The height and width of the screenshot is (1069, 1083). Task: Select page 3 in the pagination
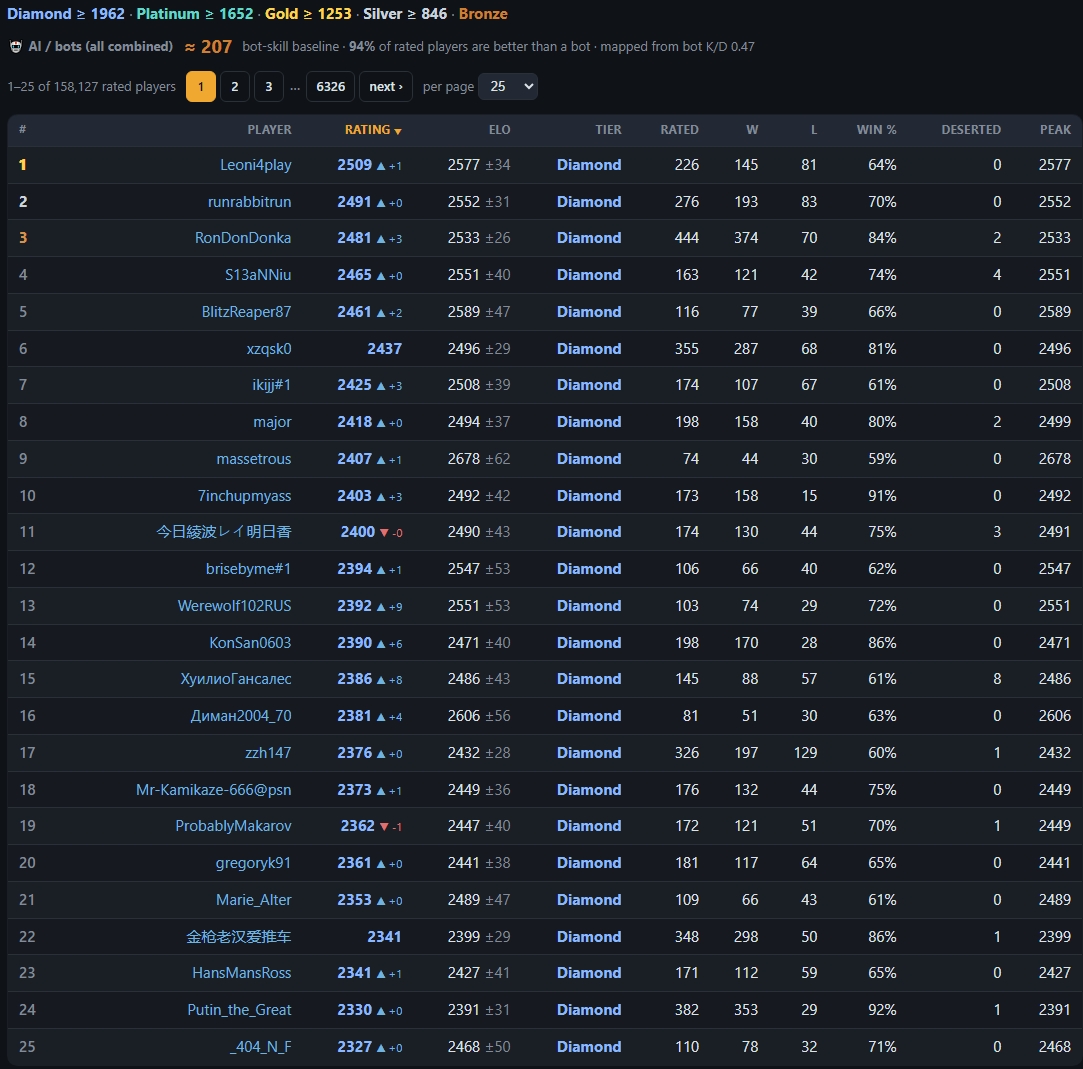269,86
